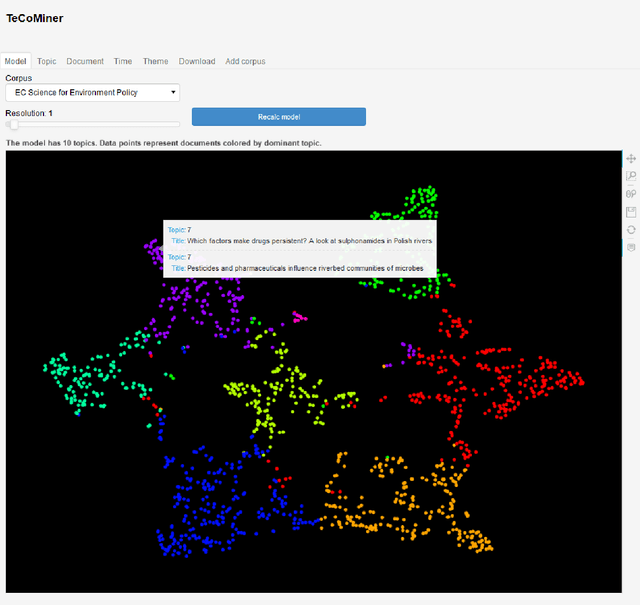Click the active Model tab
The width and height of the screenshot is (640, 605).
pyautogui.click(x=16, y=61)
